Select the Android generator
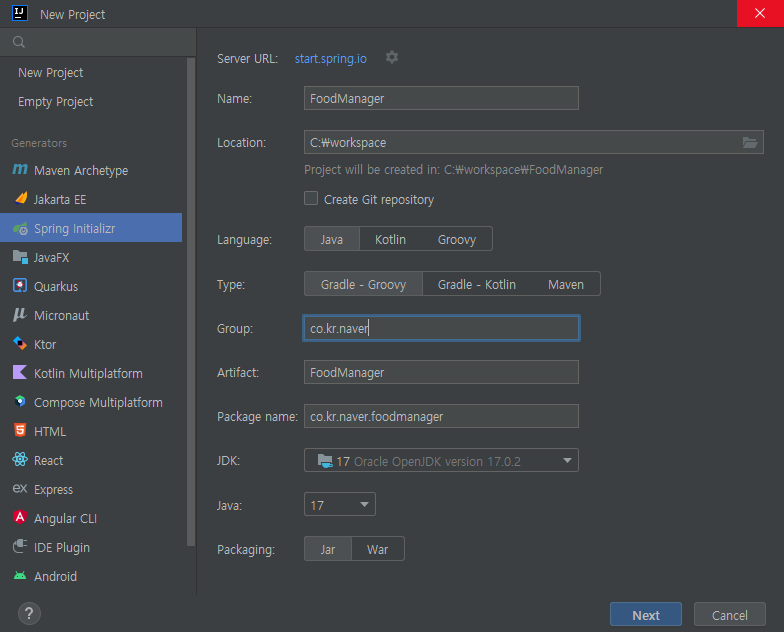 [x=91, y=576]
